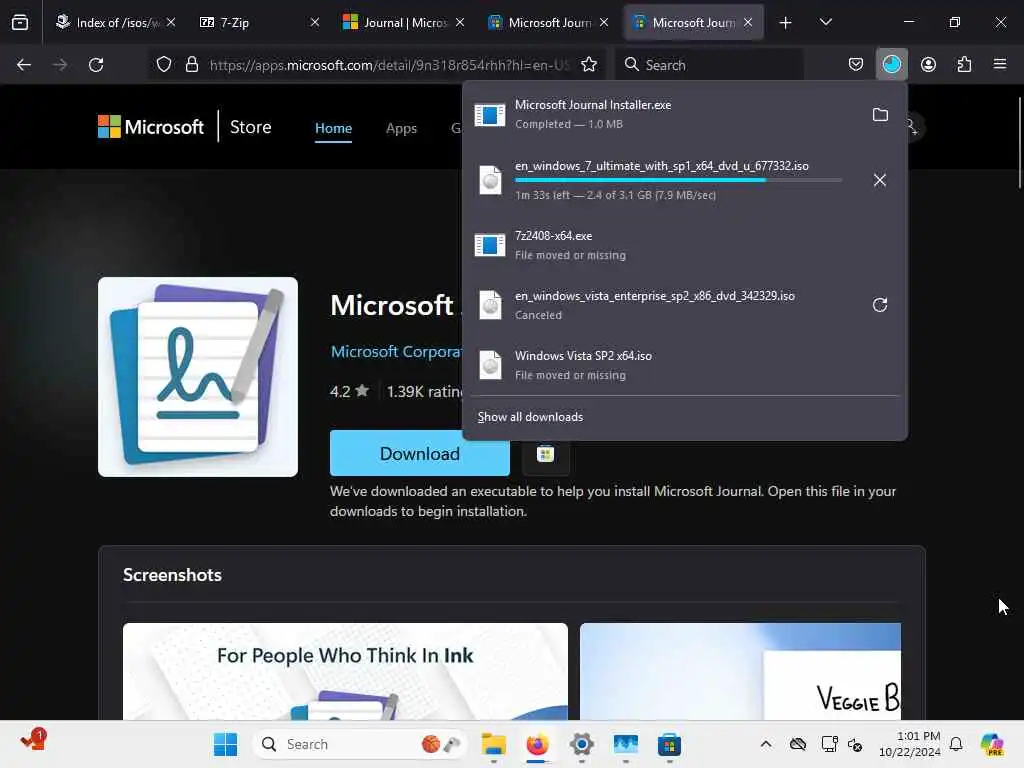The image size is (1024, 768).
Task: Open the Store link in header
Action: pos(251,127)
